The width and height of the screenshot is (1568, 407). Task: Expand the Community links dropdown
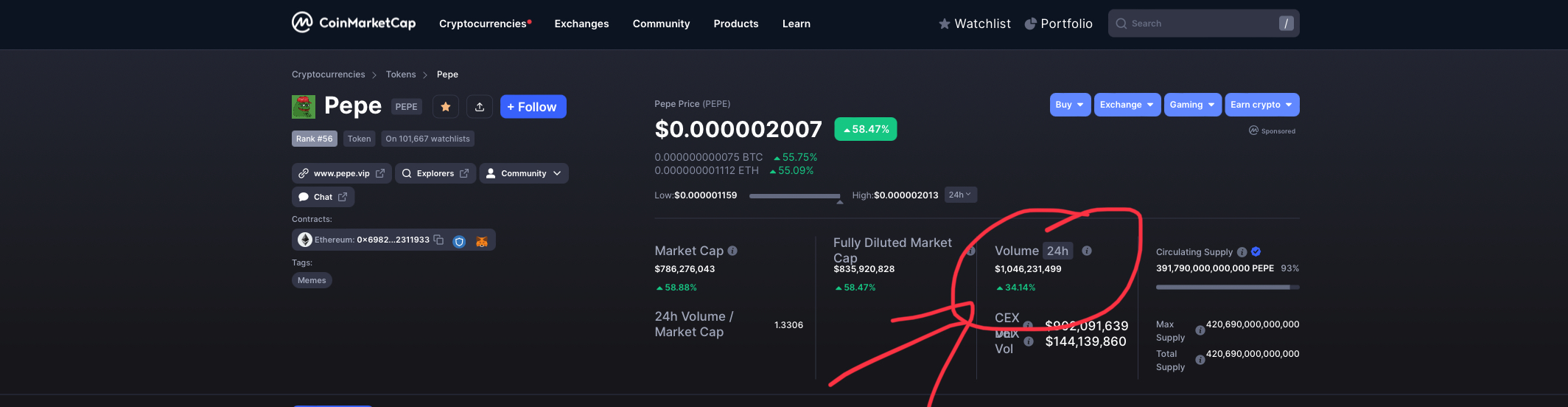524,173
